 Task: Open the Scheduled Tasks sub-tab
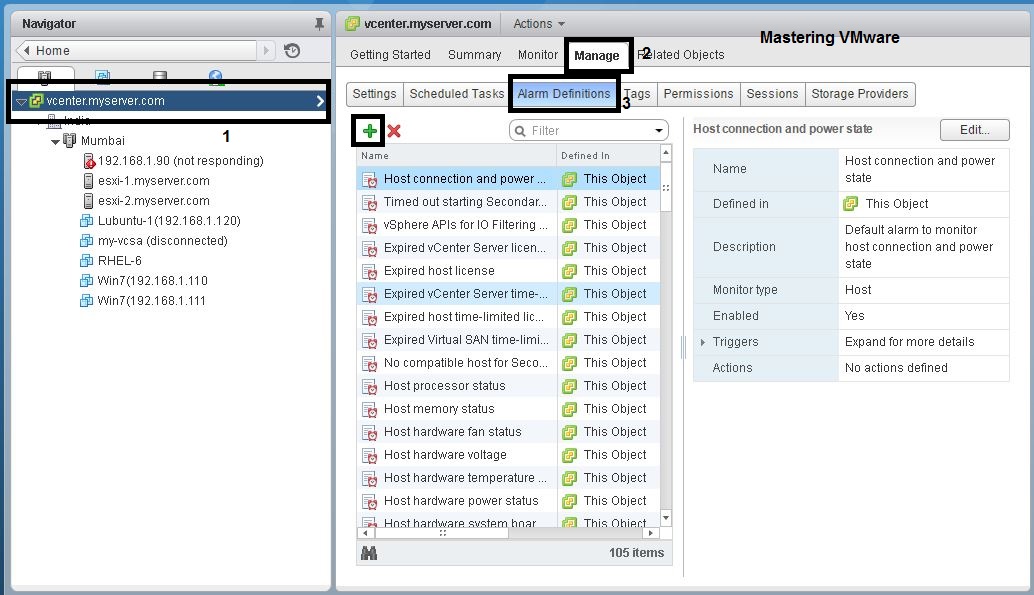[x=456, y=94]
